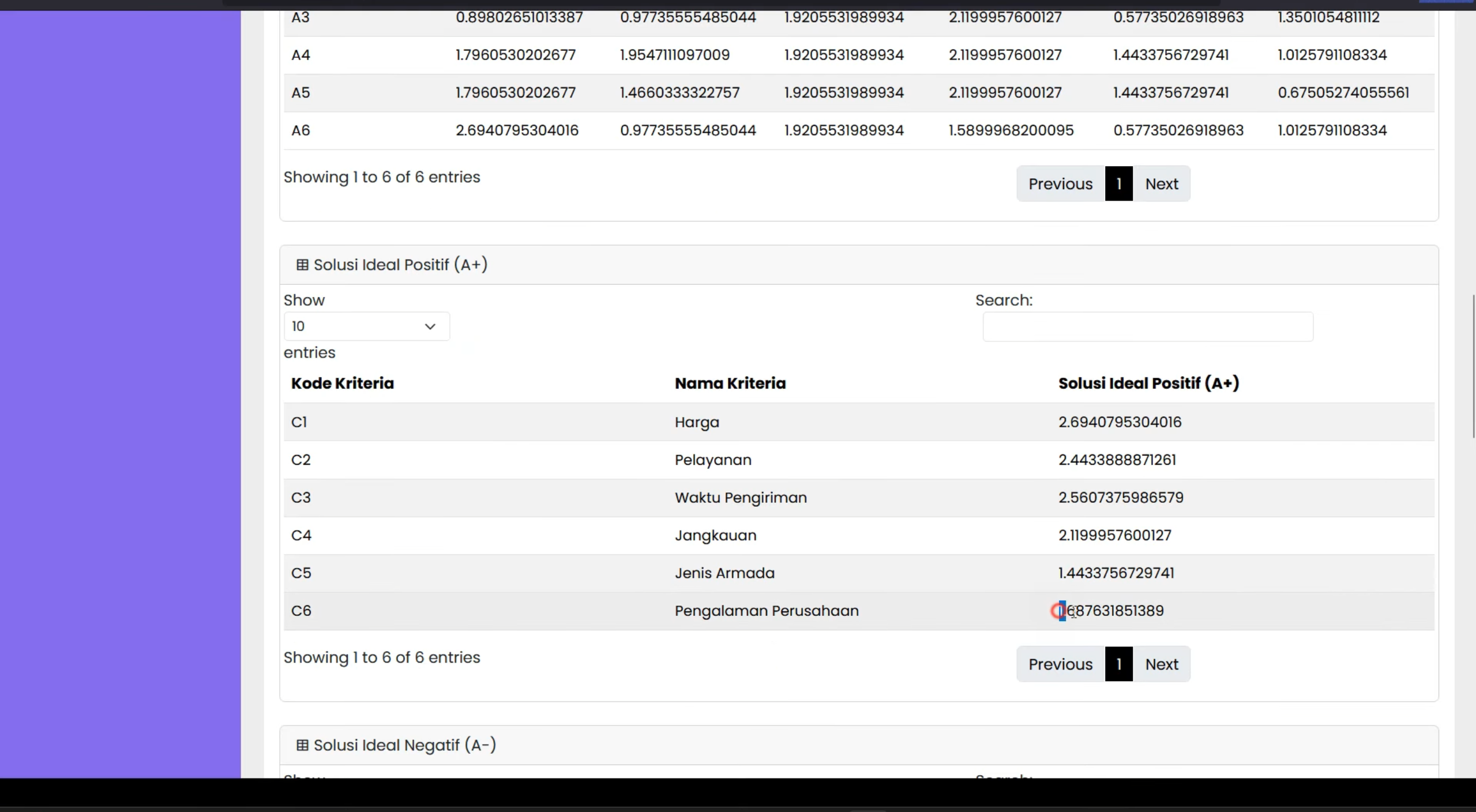This screenshot has width=1476, height=812.
Task: Click Next in the upper matrix table pagination
Action: [x=1161, y=184]
